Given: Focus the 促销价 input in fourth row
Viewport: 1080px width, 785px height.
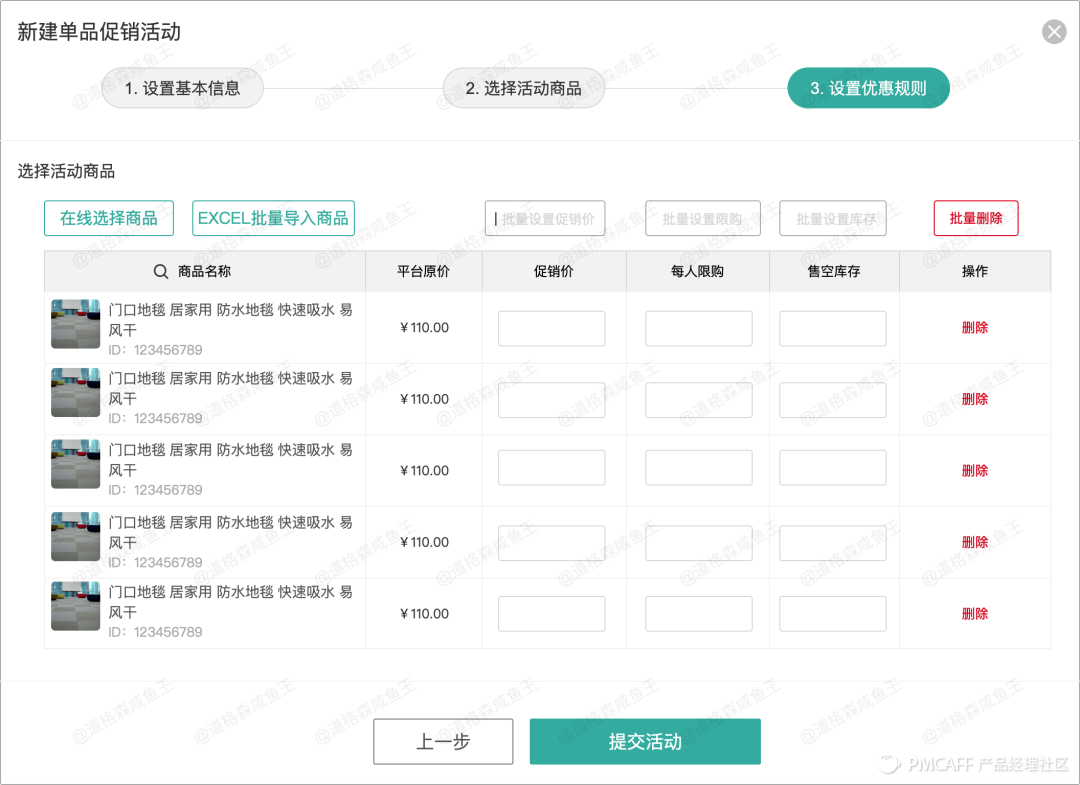Looking at the screenshot, I should click(552, 543).
